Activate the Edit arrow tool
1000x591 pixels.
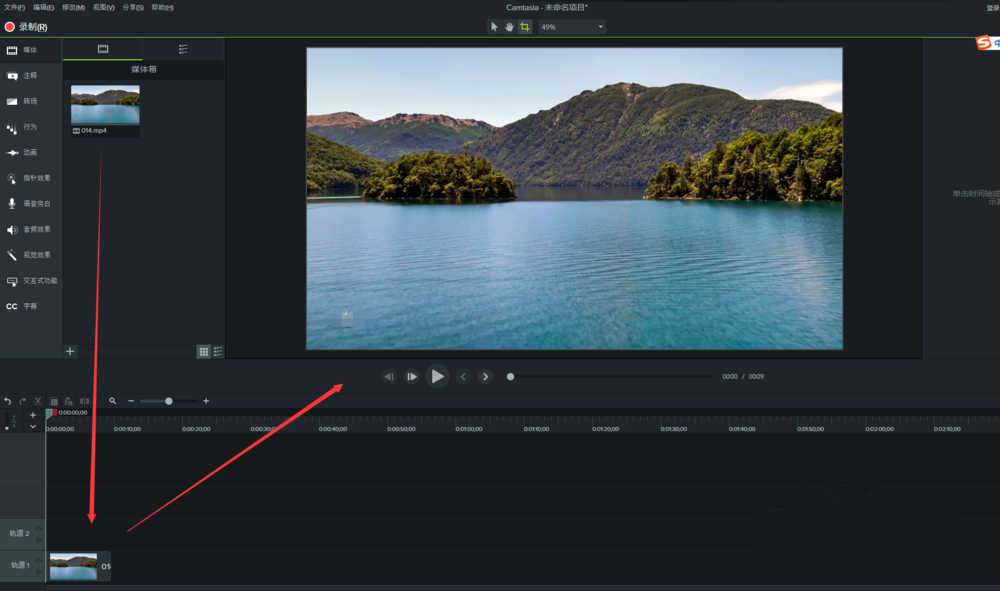[x=494, y=26]
